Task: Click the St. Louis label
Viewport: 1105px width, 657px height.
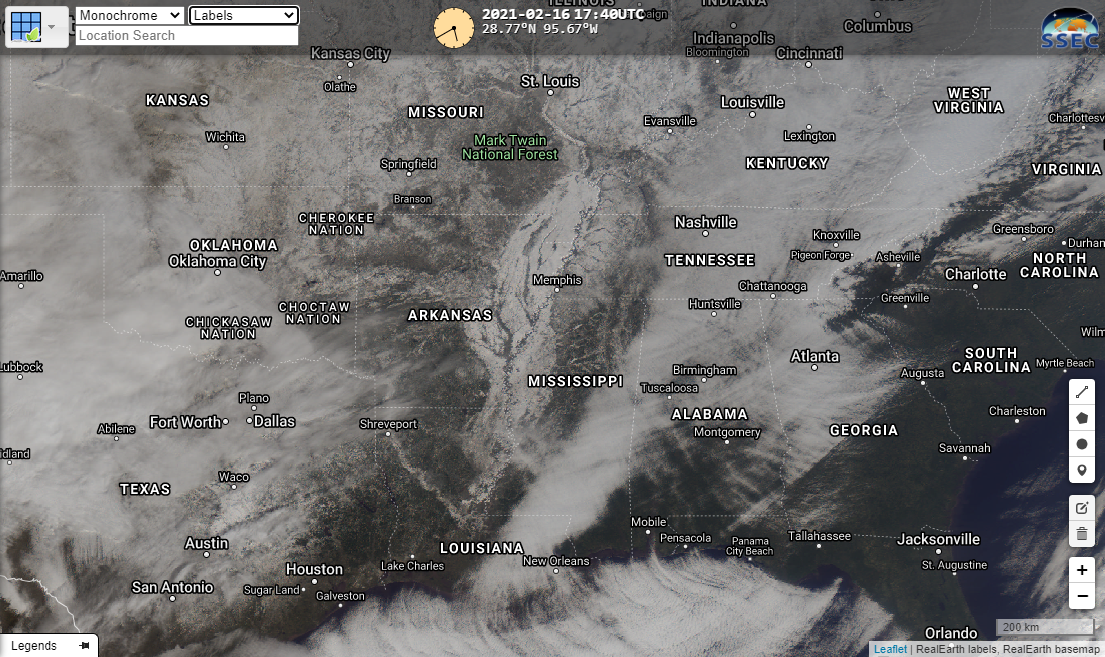Action: click(x=550, y=82)
